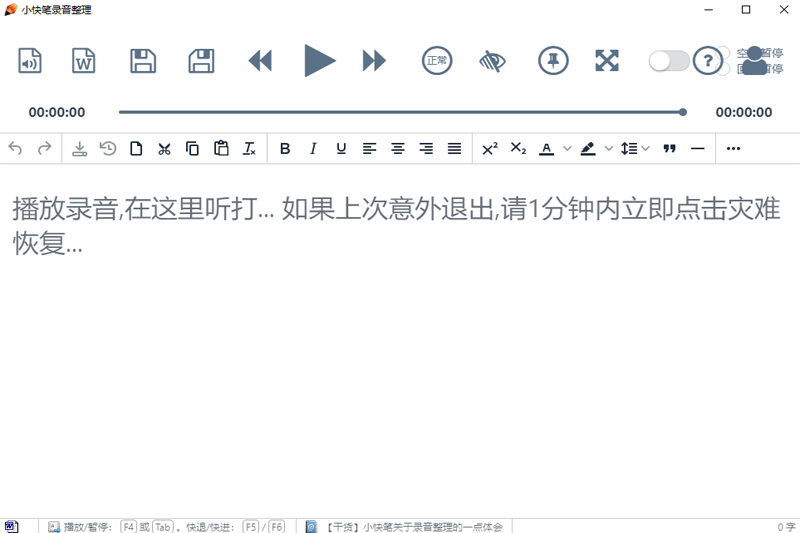Flip the toggle switch beside help
The width and height of the screenshot is (800, 533).
tap(669, 61)
